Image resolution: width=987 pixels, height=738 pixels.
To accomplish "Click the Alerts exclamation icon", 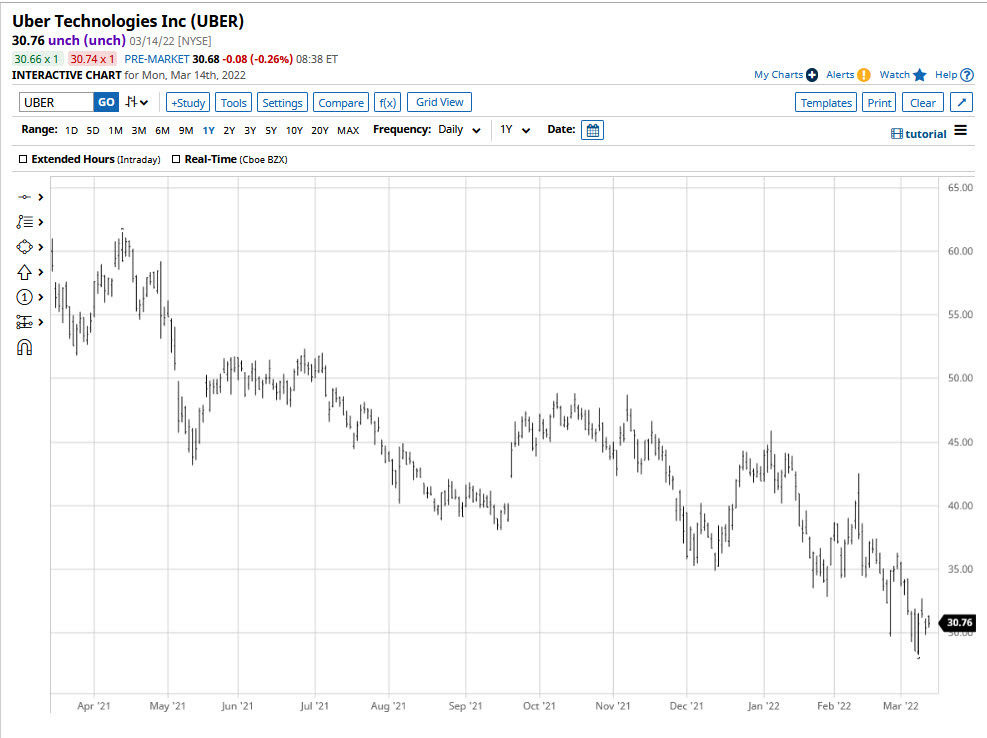I will [x=863, y=75].
